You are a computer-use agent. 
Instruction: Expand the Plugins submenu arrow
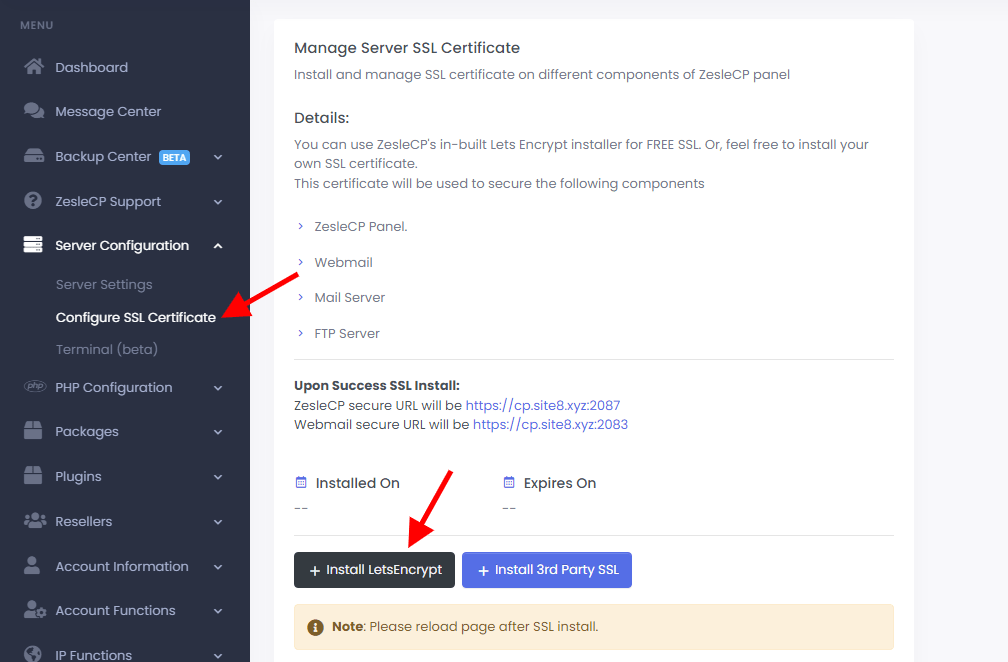(x=218, y=477)
